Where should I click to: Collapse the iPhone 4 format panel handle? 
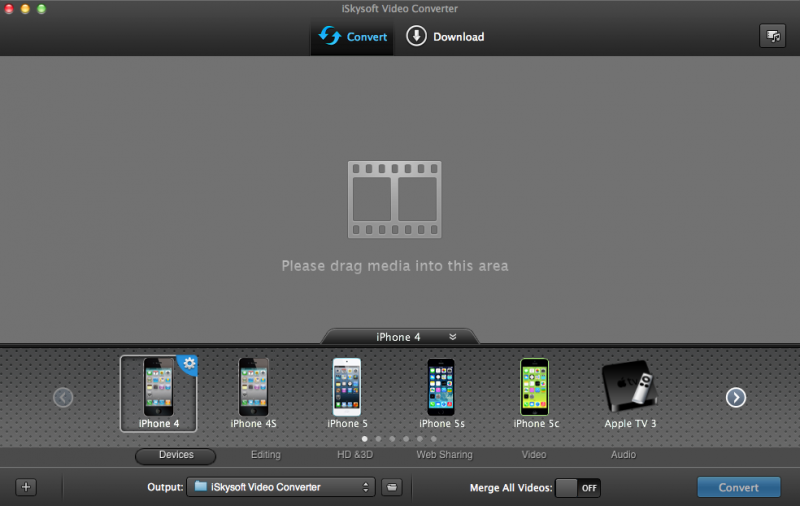(x=400, y=337)
